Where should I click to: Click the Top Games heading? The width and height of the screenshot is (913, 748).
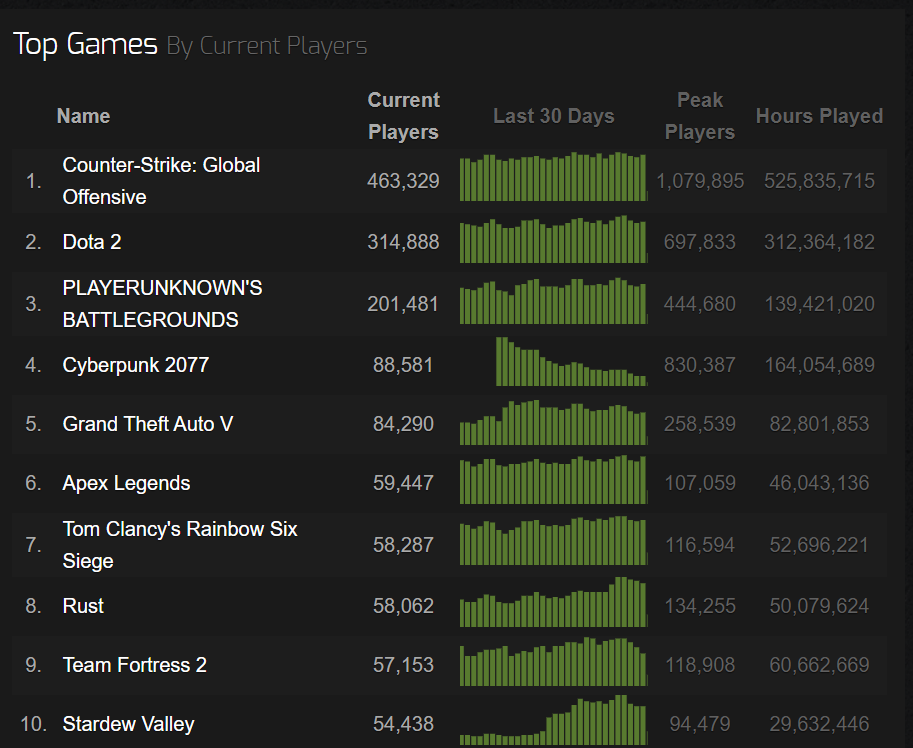click(x=85, y=44)
